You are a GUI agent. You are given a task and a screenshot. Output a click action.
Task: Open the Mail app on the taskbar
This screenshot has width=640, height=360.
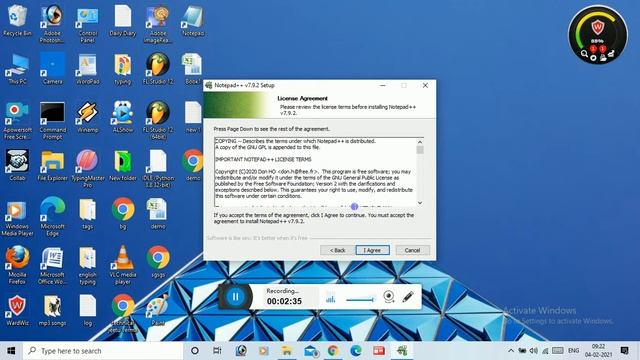click(310, 351)
